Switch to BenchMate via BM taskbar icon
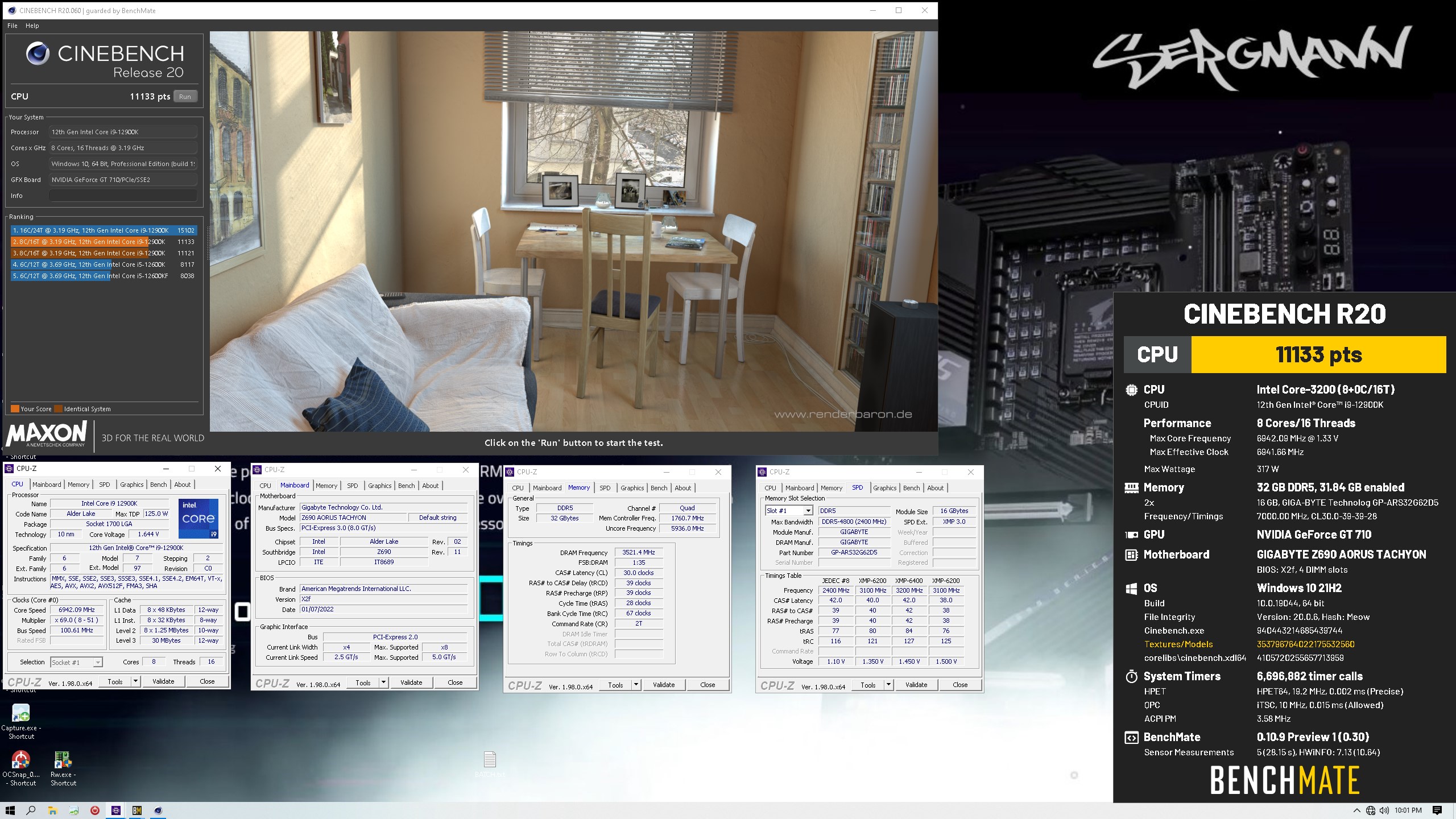This screenshot has height=819, width=1456. click(x=137, y=810)
